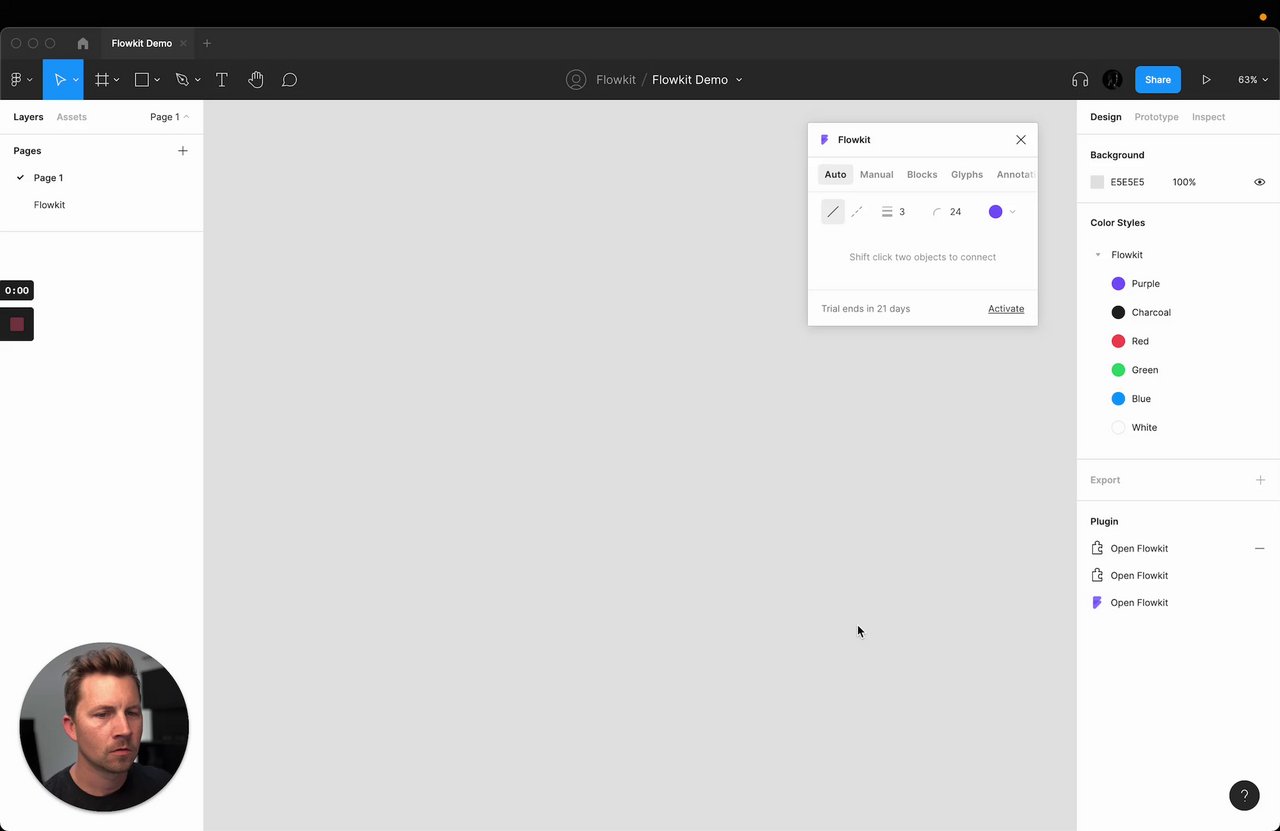The height and width of the screenshot is (831, 1280).
Task: Select the Pen tool
Action: 182,80
